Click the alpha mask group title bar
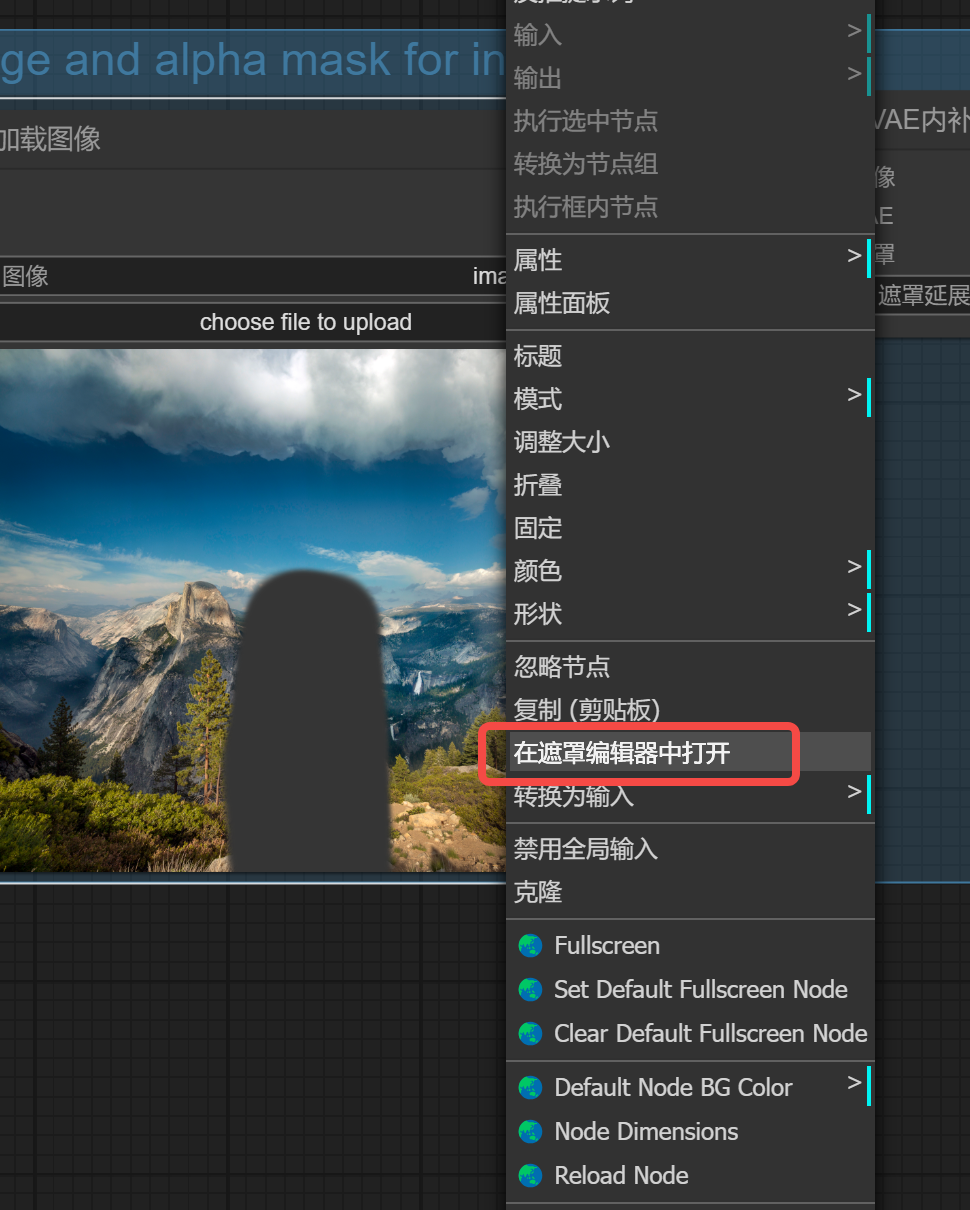 [253, 62]
